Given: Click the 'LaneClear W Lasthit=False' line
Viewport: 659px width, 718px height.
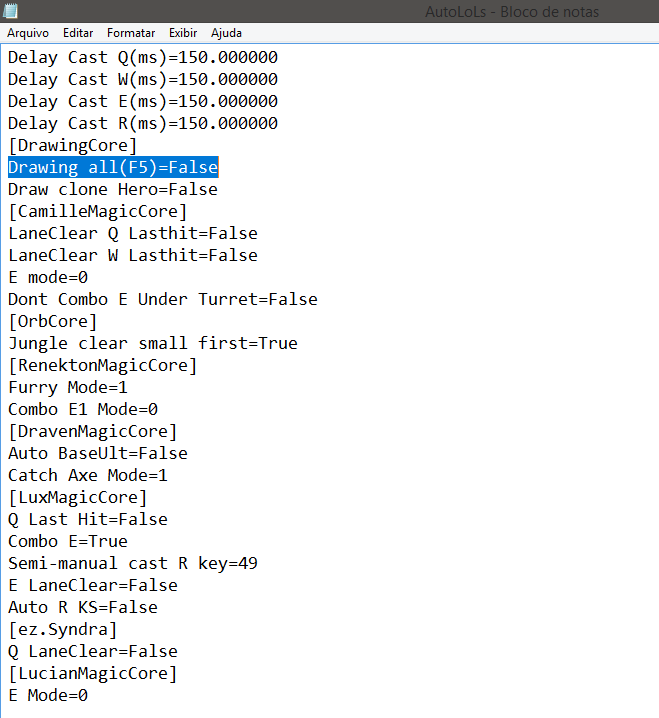Looking at the screenshot, I should [x=133, y=256].
